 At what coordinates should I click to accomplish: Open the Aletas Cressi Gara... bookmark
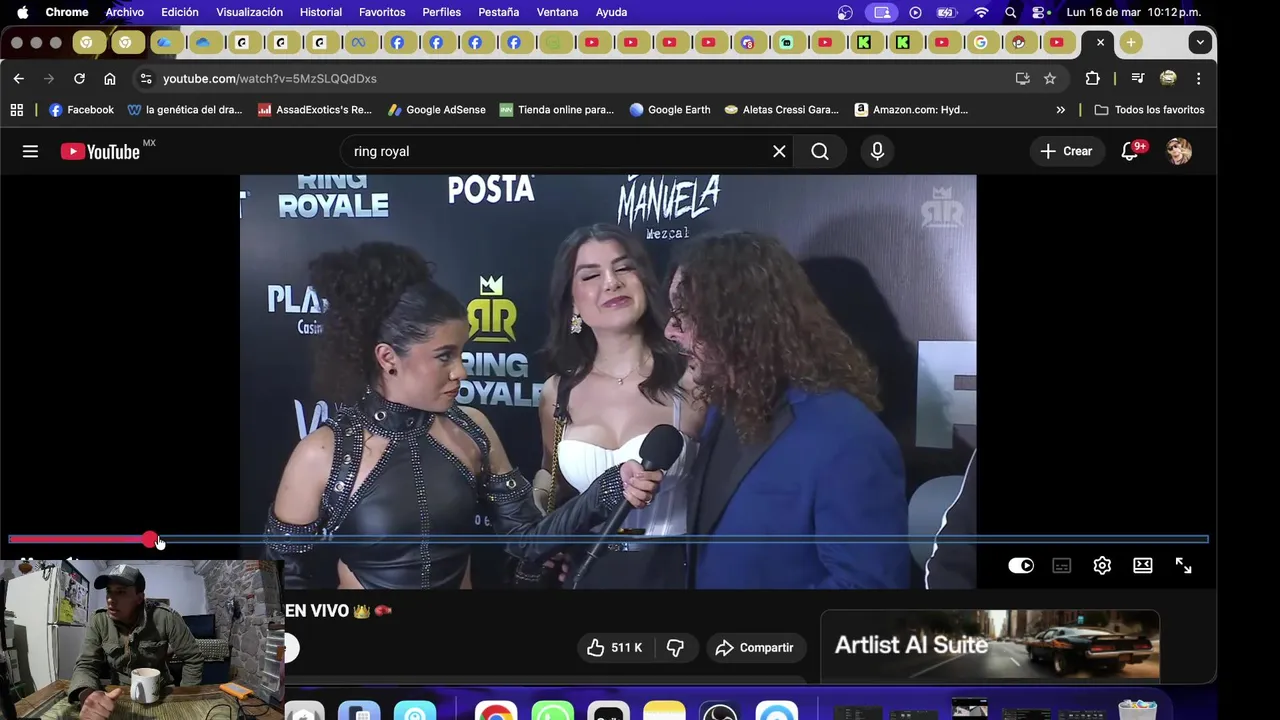[x=782, y=110]
